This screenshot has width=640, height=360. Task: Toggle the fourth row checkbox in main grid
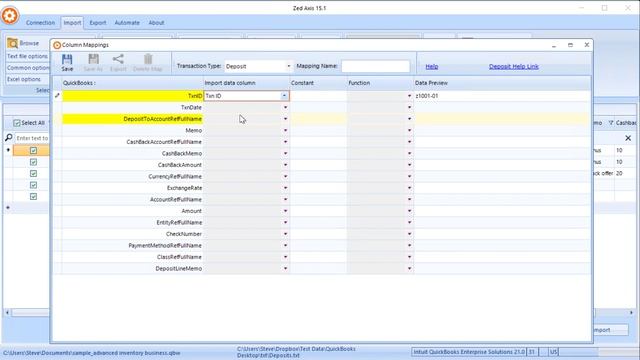(x=33, y=185)
